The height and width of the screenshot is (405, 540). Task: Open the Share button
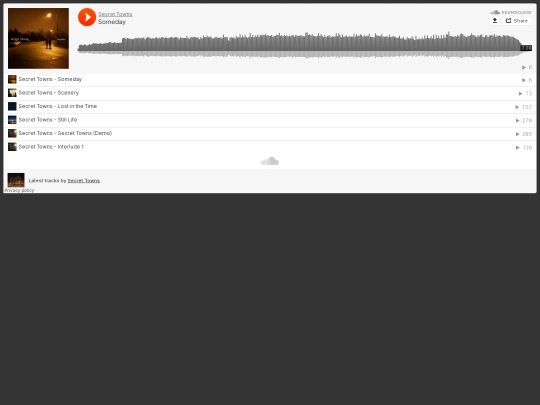517,21
